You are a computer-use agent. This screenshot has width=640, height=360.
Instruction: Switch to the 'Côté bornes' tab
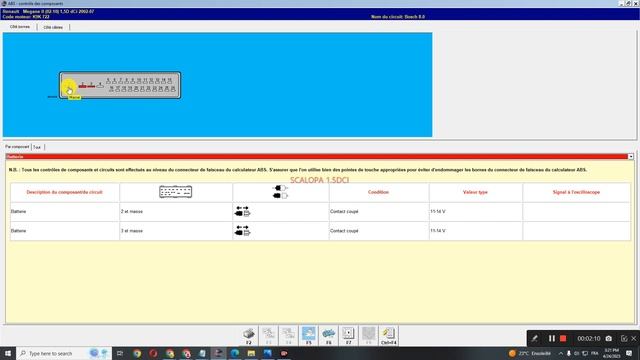click(20, 27)
